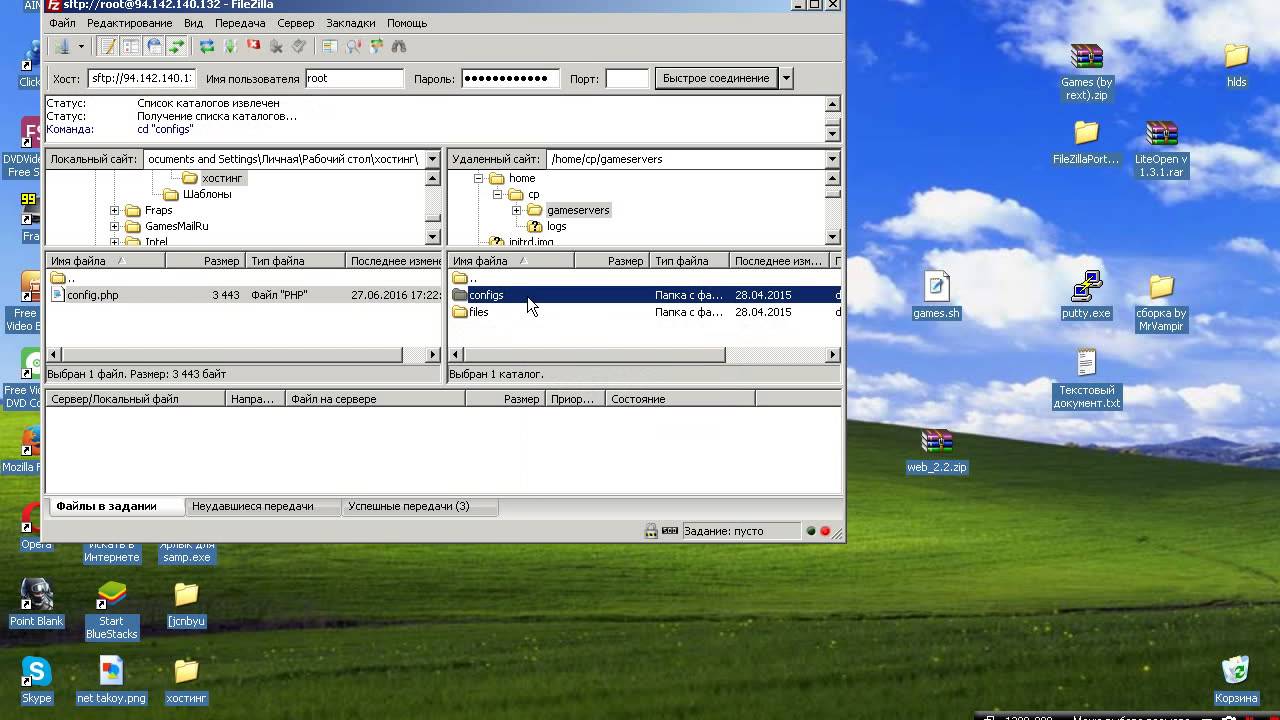Expand the gameservers folder in remote tree
Screen dimensions: 1280x720
516,210
